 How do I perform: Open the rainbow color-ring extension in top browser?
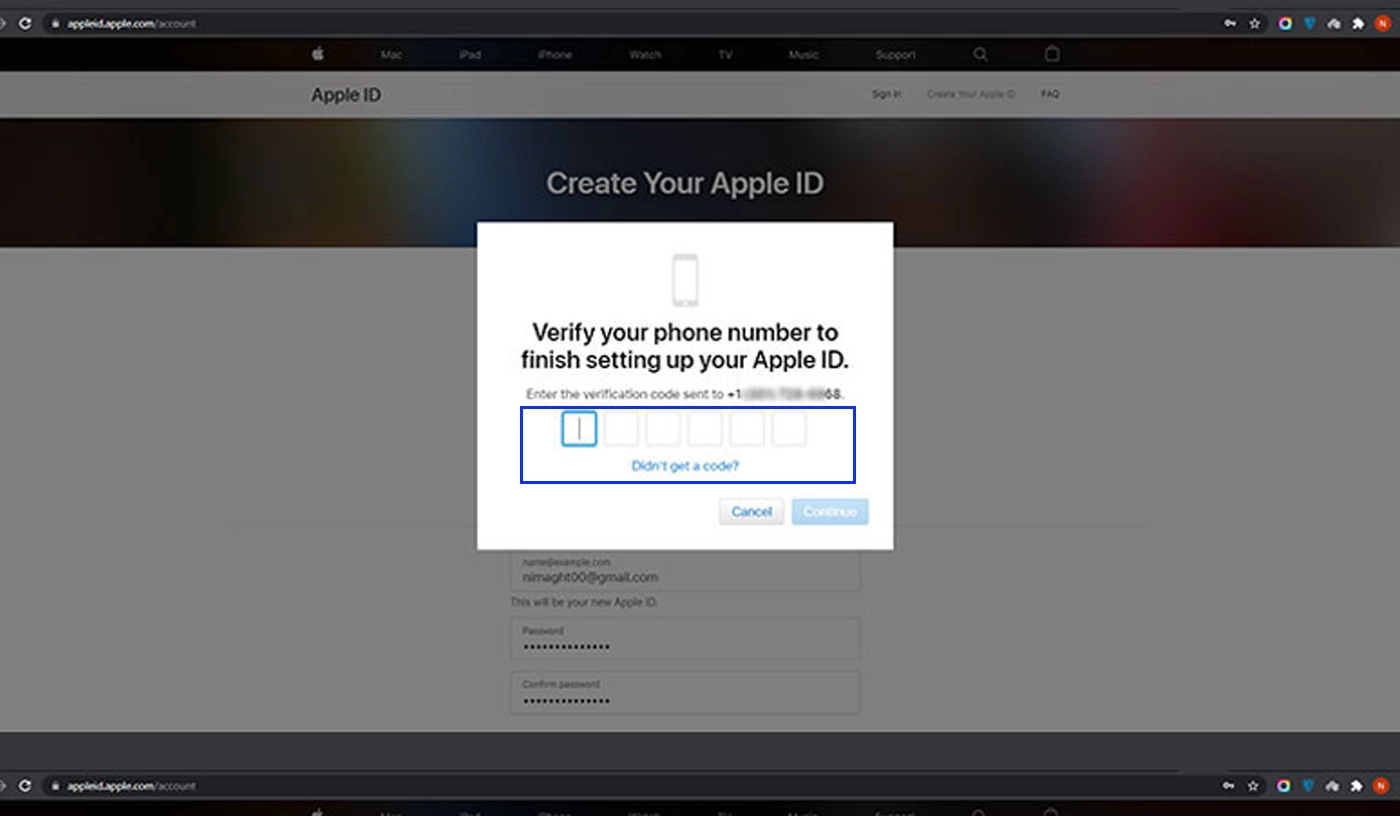click(1285, 24)
